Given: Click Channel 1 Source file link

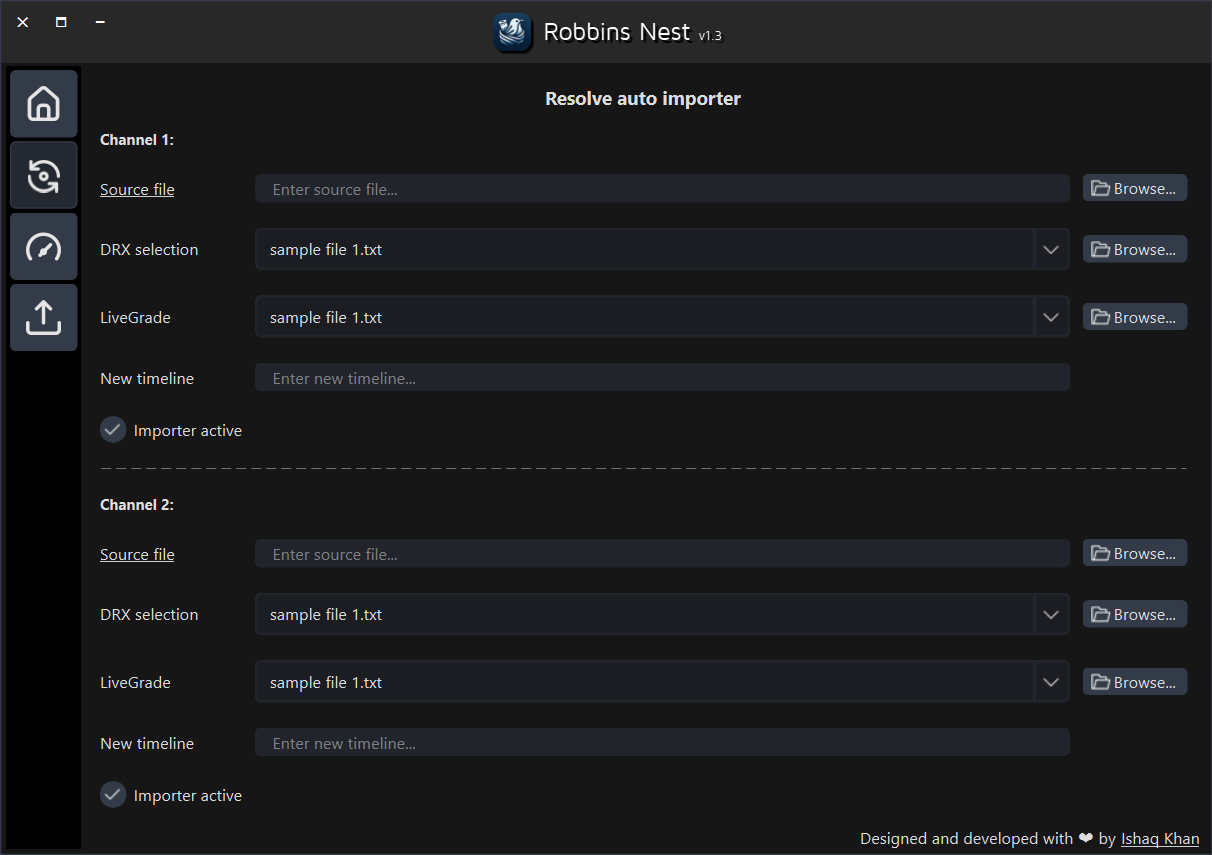Looking at the screenshot, I should tap(137, 189).
